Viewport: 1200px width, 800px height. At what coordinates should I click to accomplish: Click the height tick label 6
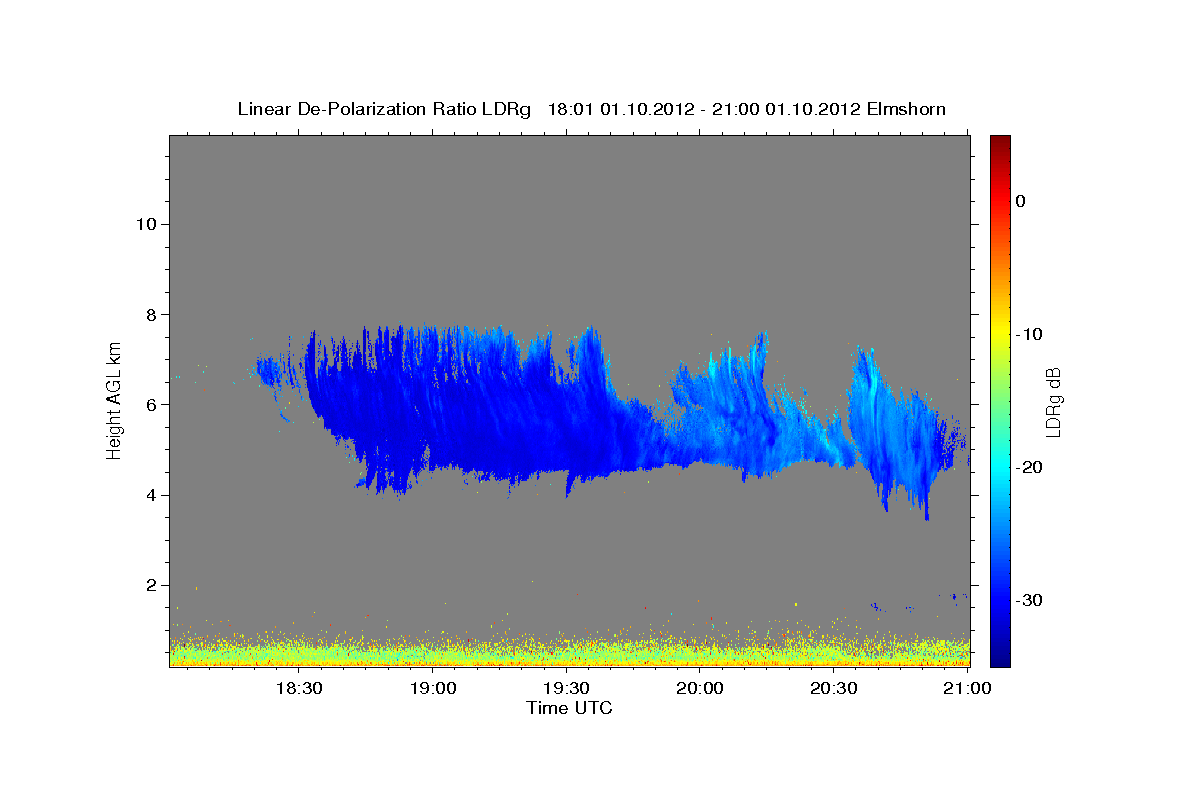click(150, 405)
